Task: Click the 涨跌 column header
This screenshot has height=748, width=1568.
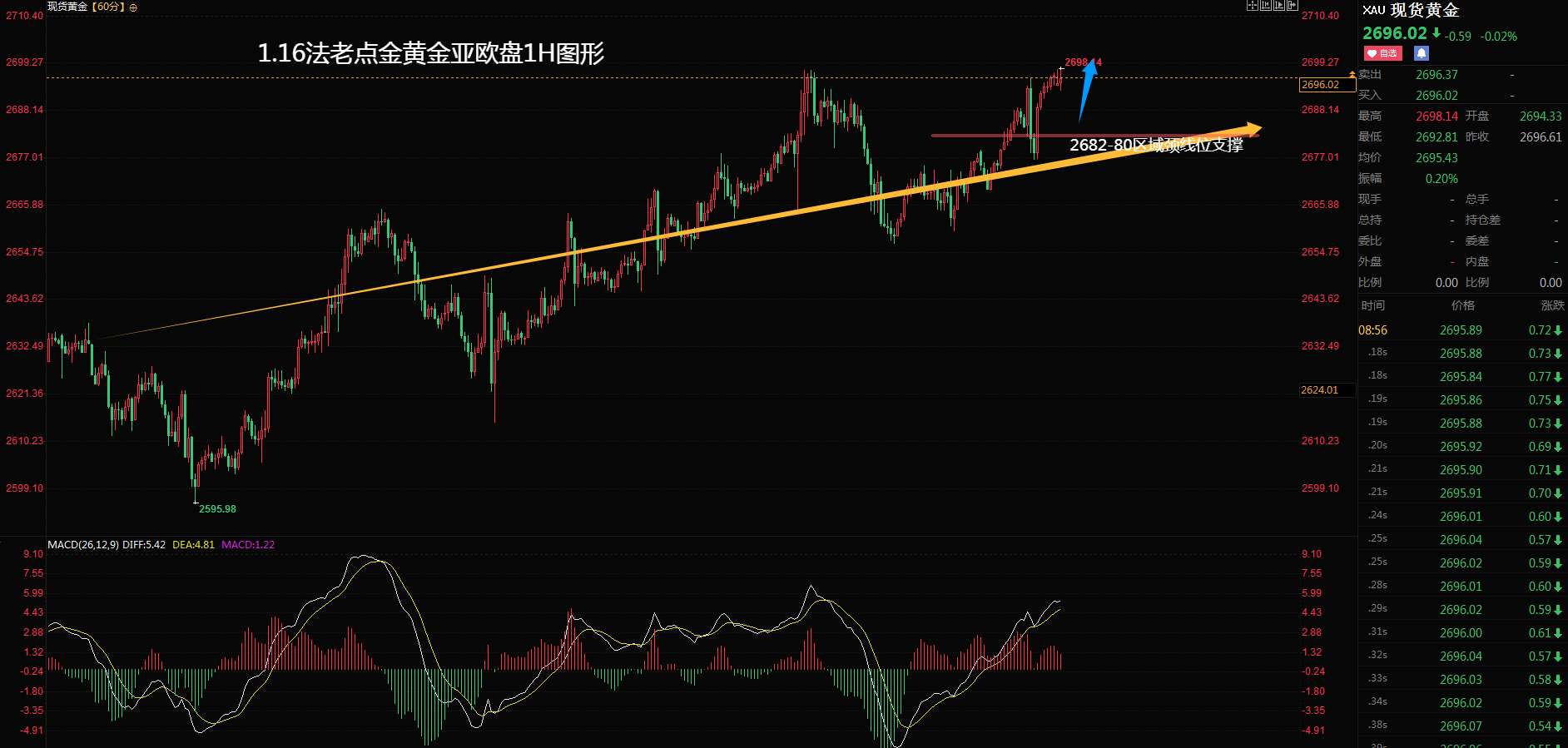Action: point(1553,305)
